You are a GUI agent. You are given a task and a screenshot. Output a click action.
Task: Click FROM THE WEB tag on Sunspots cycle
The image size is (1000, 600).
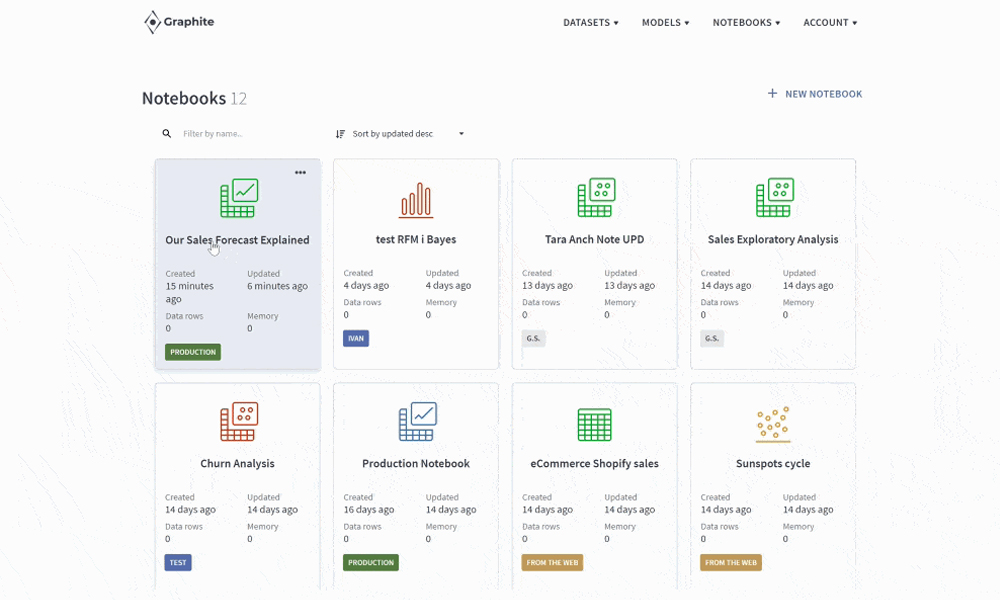coord(731,562)
